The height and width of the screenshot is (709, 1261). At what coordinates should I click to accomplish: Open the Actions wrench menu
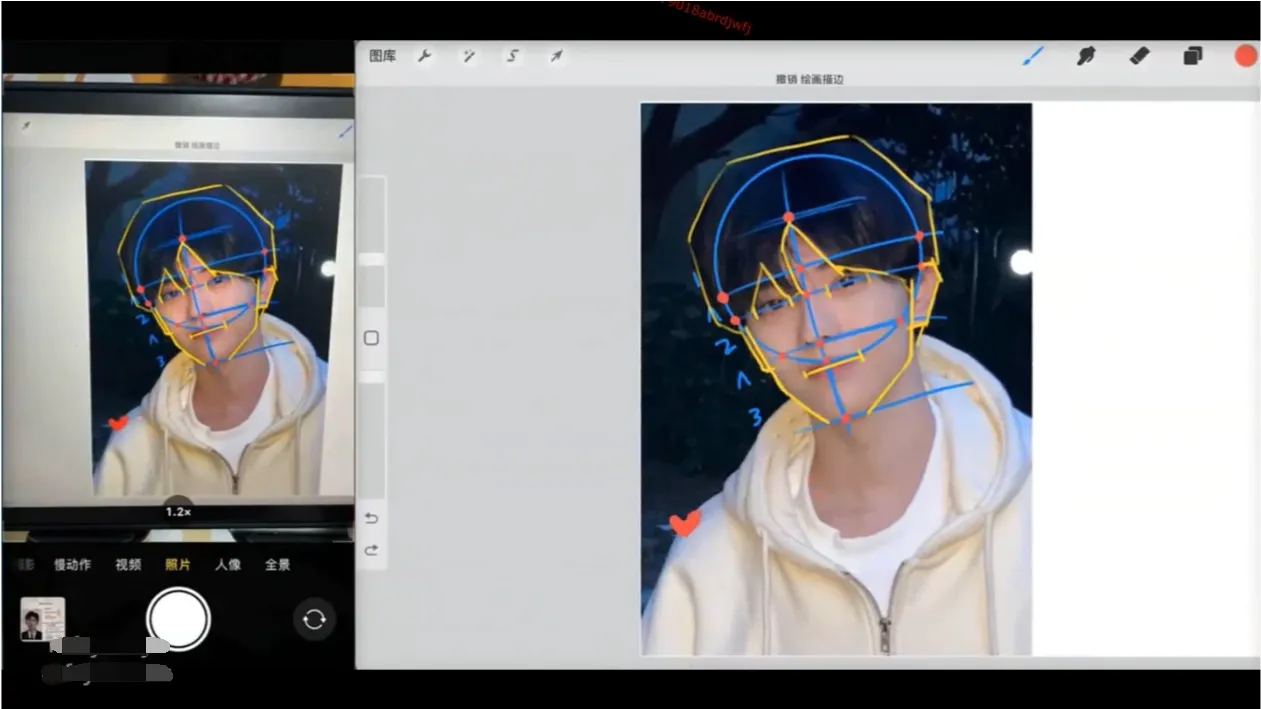pyautogui.click(x=424, y=56)
